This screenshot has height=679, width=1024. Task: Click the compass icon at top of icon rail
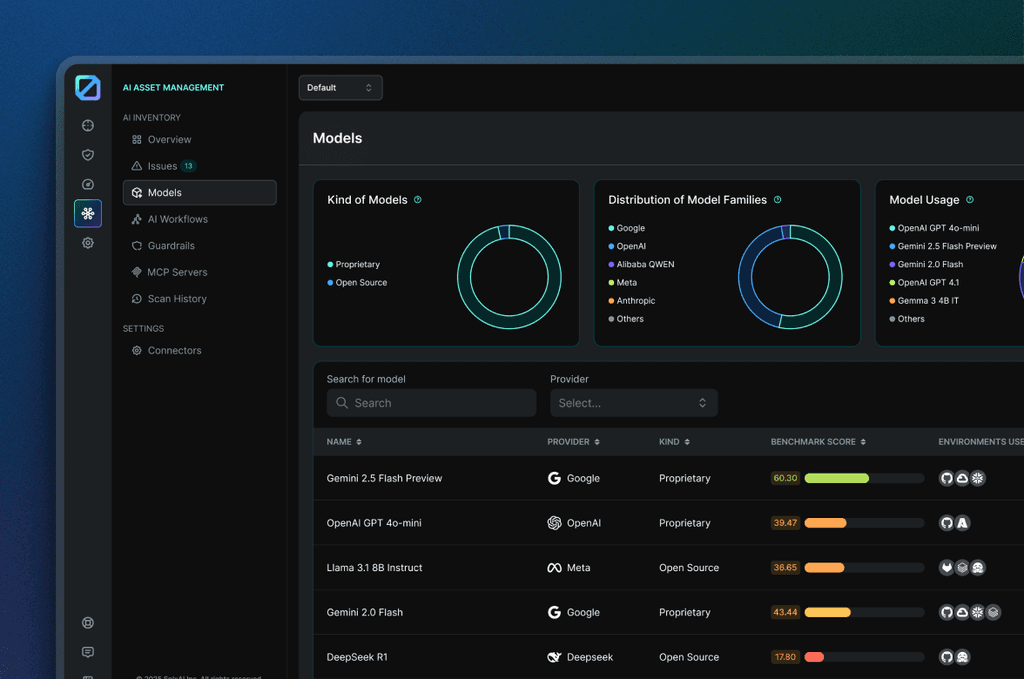[88, 125]
